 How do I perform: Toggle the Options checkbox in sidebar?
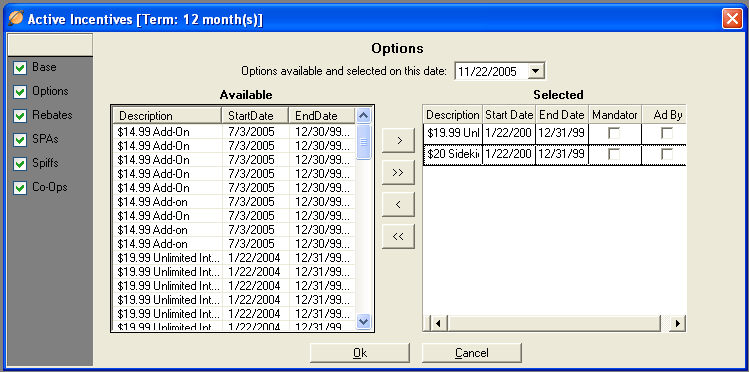click(20, 92)
